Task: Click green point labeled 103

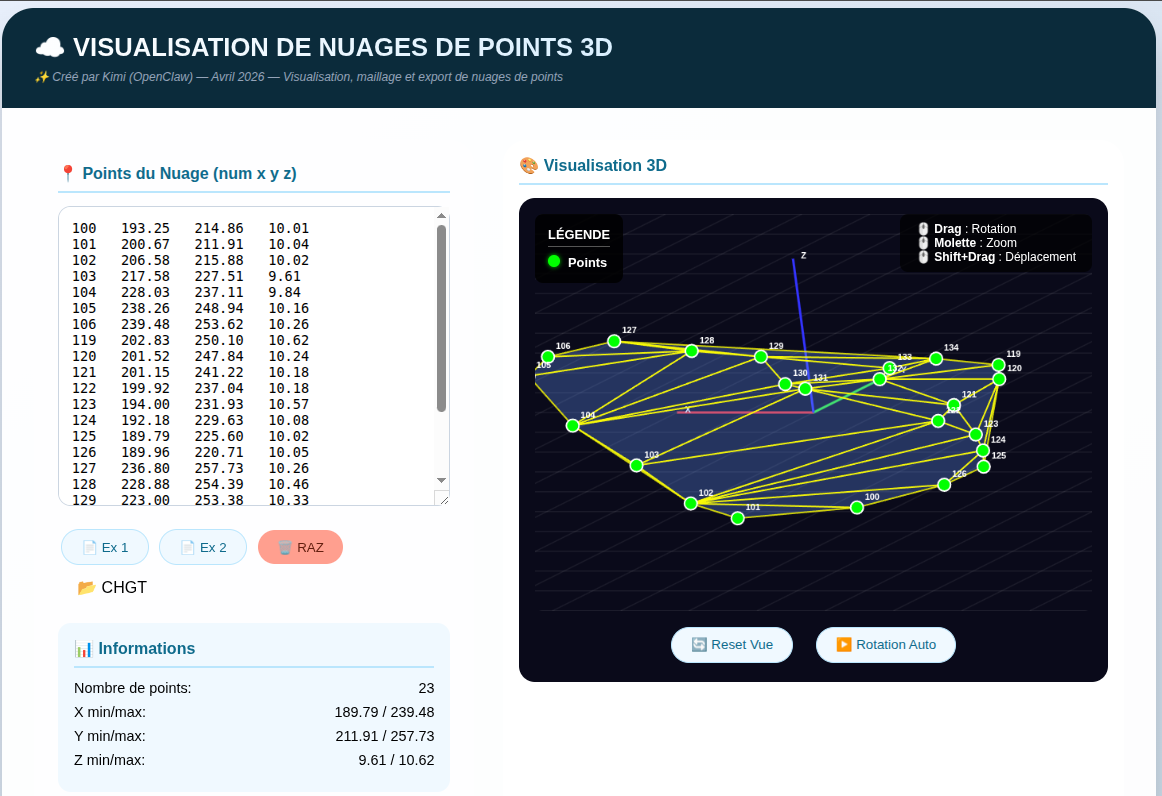Action: point(636,465)
